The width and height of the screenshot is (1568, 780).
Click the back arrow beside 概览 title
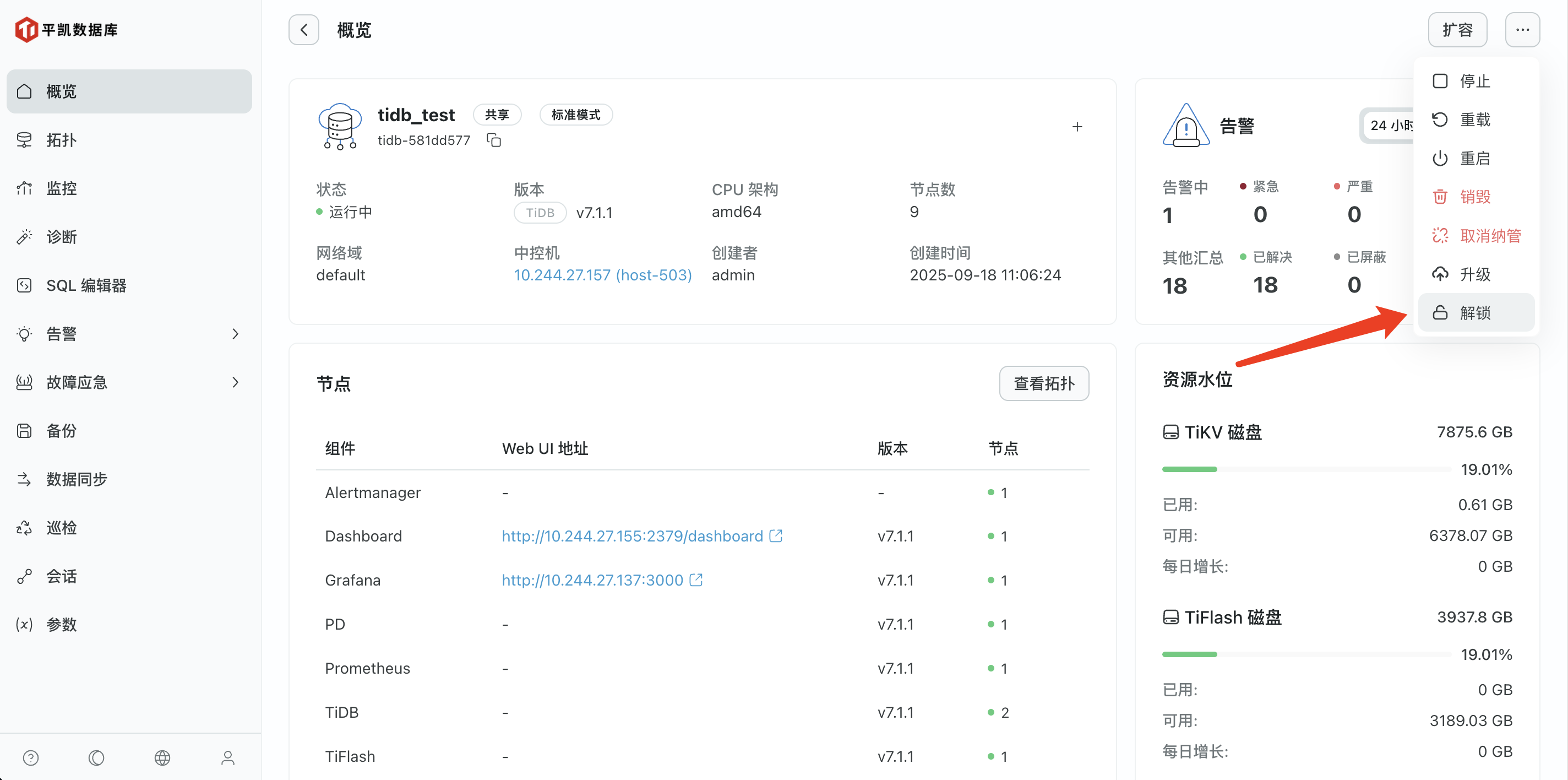304,30
